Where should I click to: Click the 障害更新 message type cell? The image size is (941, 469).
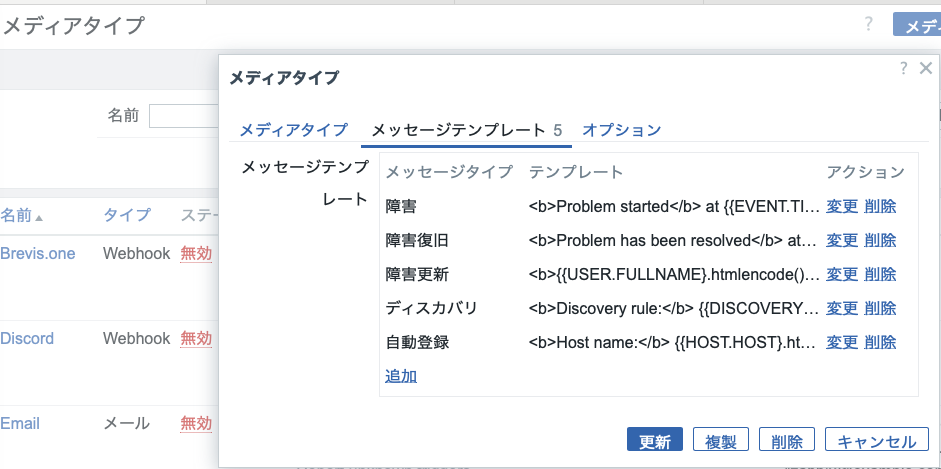point(417,275)
